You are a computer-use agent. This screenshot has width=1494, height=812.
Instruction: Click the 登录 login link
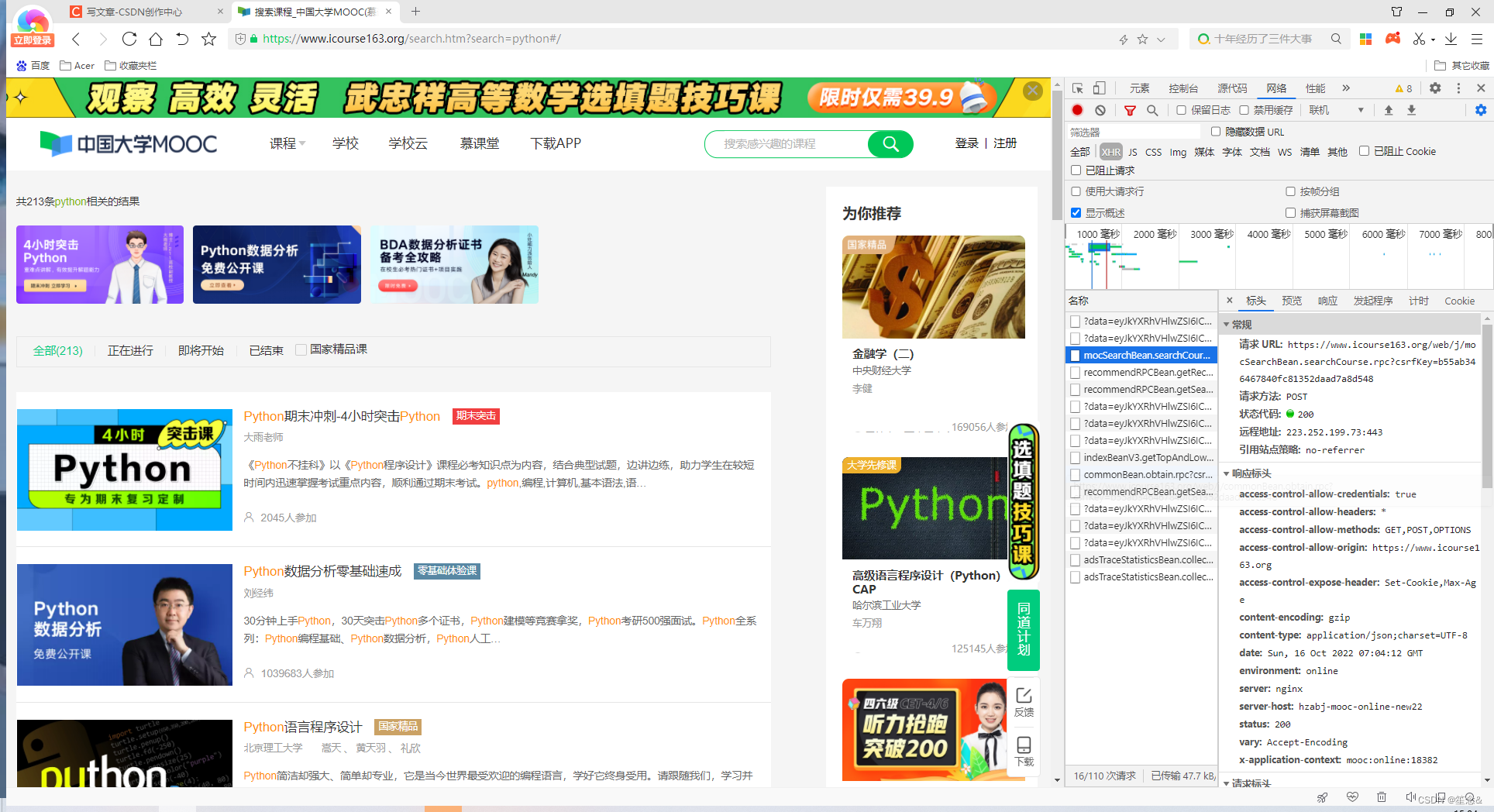tap(966, 143)
